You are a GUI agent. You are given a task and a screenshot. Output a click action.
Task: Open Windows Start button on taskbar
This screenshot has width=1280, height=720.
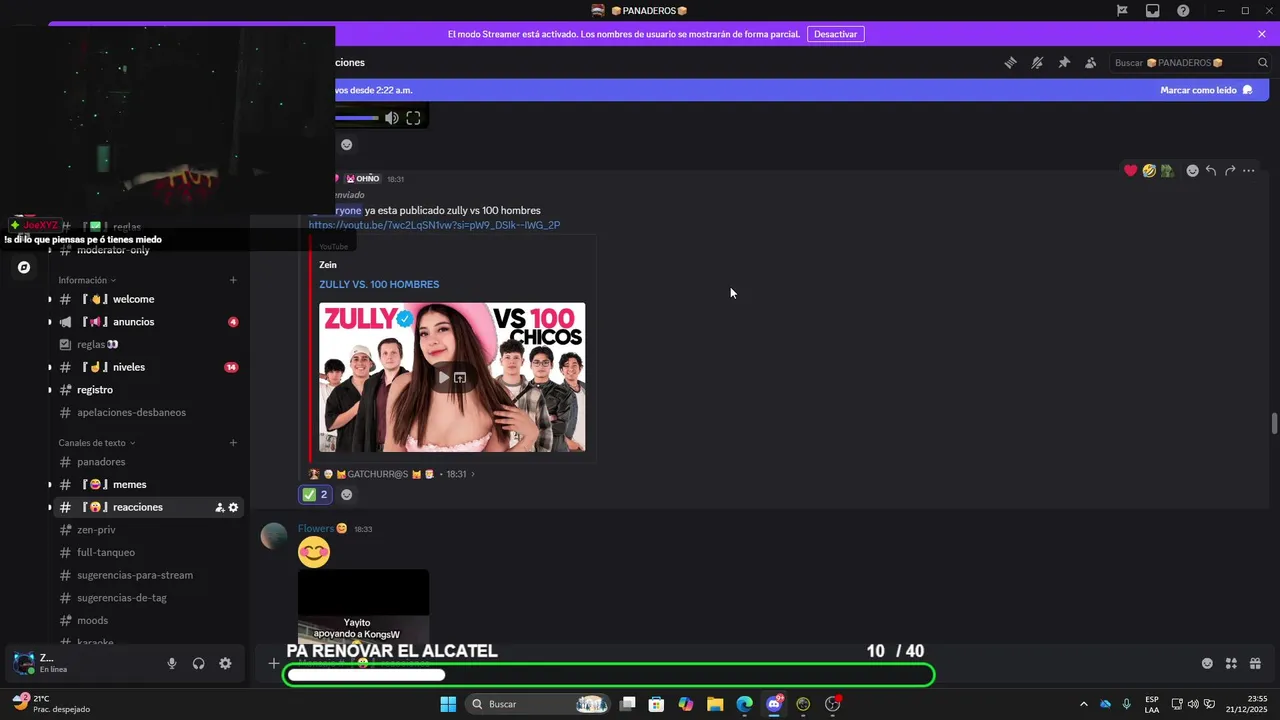pyautogui.click(x=448, y=704)
